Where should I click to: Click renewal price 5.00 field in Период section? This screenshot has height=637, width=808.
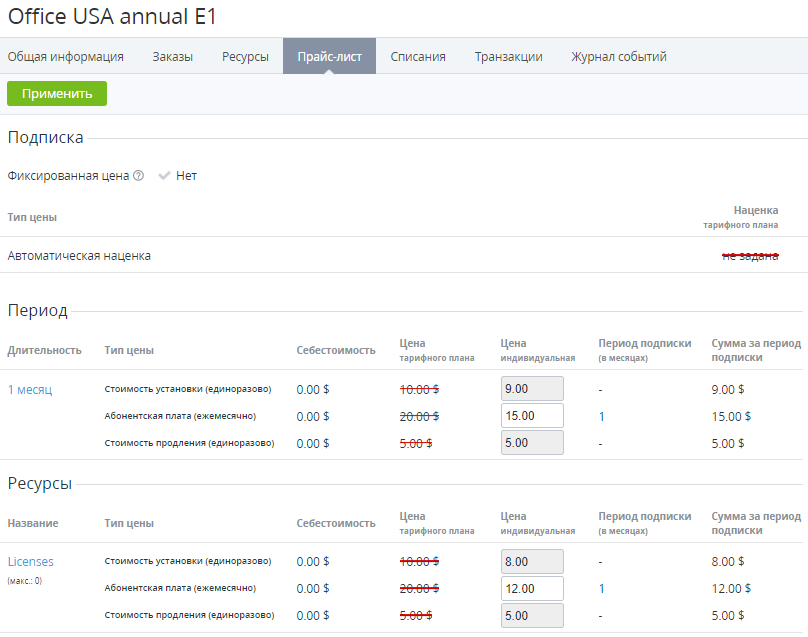click(x=531, y=443)
